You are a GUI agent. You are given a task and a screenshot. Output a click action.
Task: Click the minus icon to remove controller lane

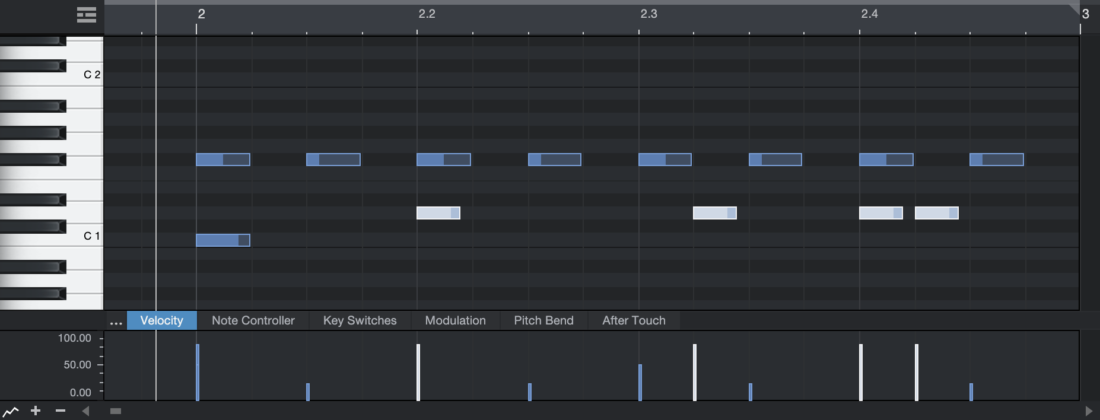pos(60,411)
